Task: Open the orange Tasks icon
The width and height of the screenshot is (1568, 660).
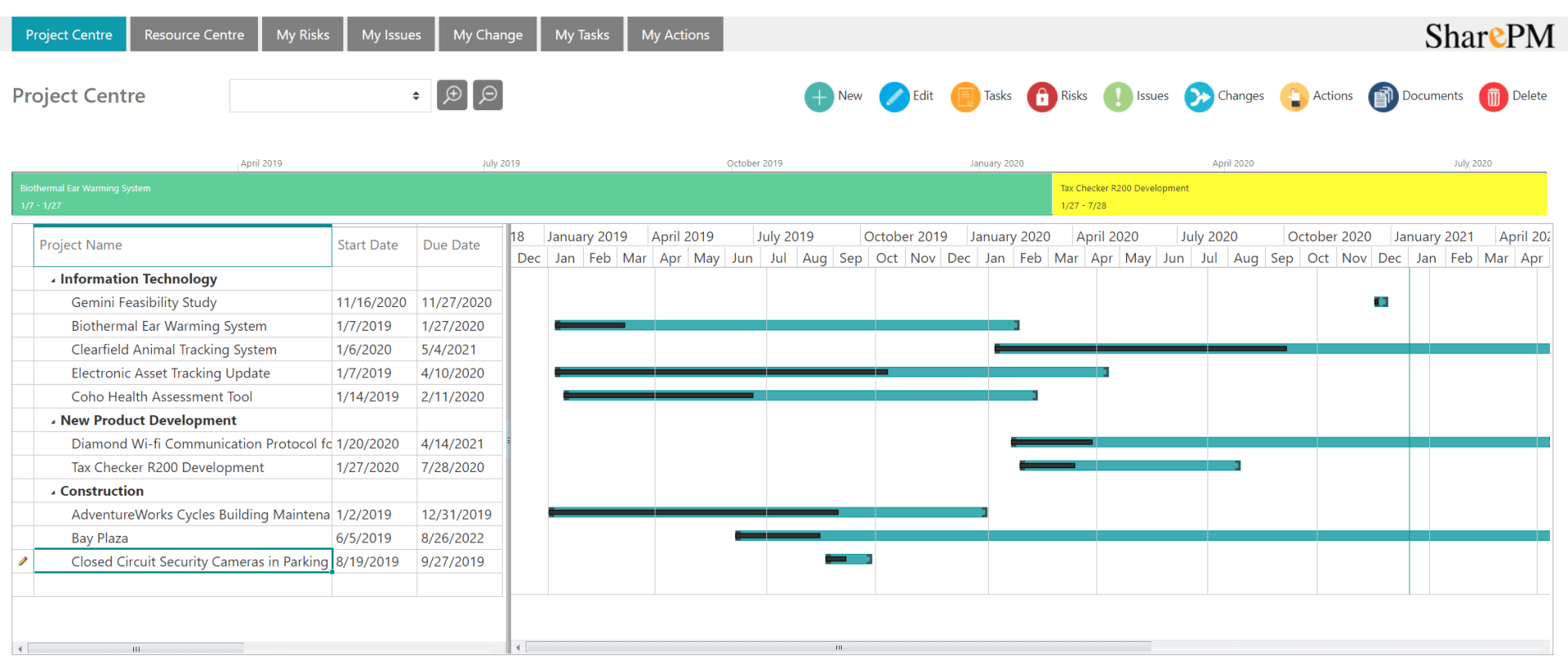Action: [x=965, y=96]
